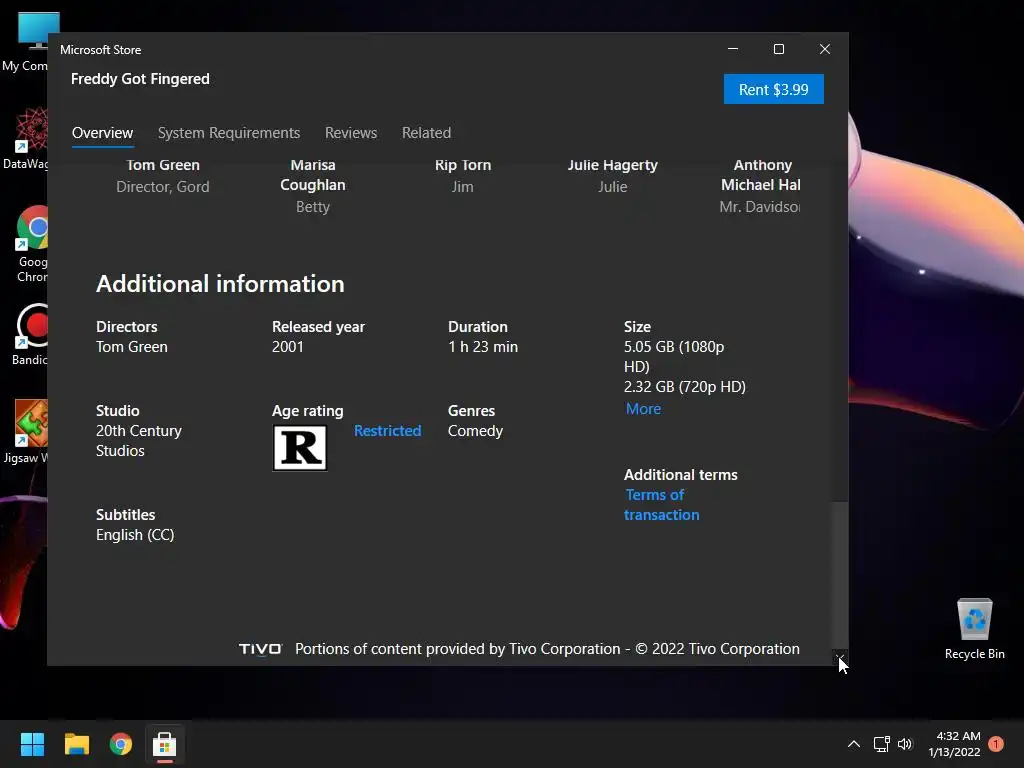Open the Reviews tab

pyautogui.click(x=351, y=133)
